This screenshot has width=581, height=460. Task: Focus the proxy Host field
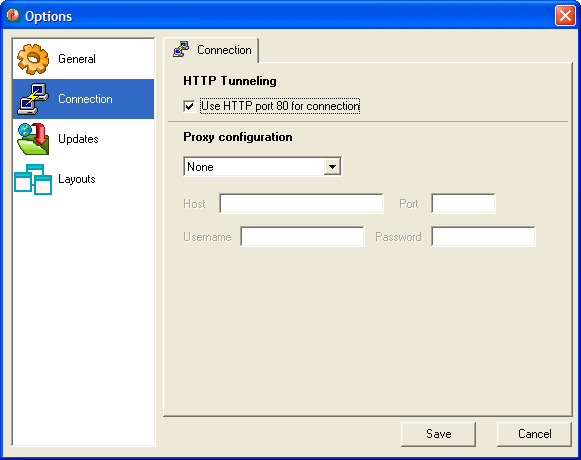click(x=301, y=203)
